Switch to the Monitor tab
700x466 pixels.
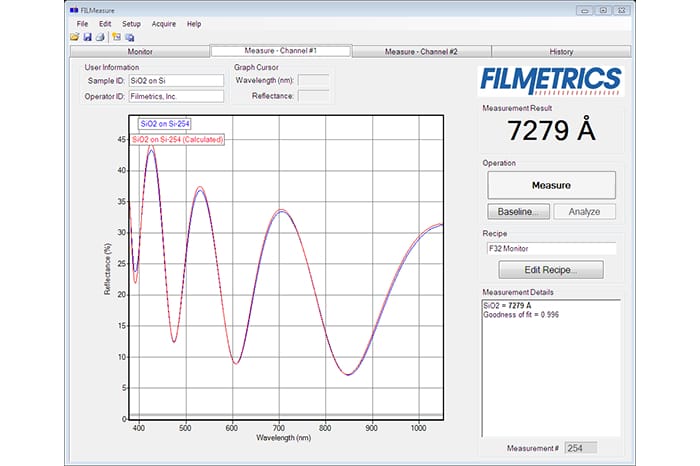pyautogui.click(x=139, y=51)
